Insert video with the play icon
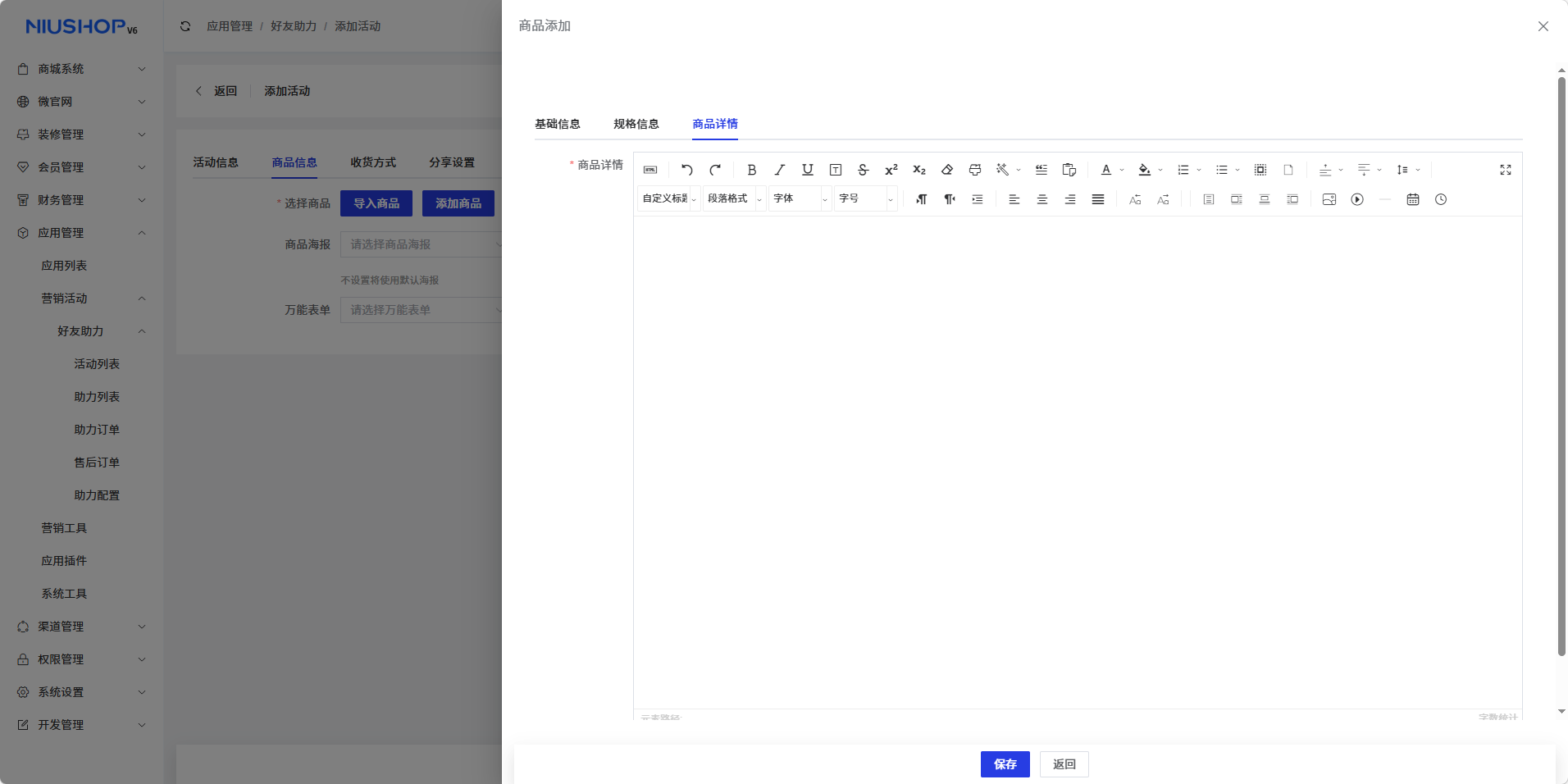Image resolution: width=1568 pixels, height=784 pixels. tap(1357, 199)
